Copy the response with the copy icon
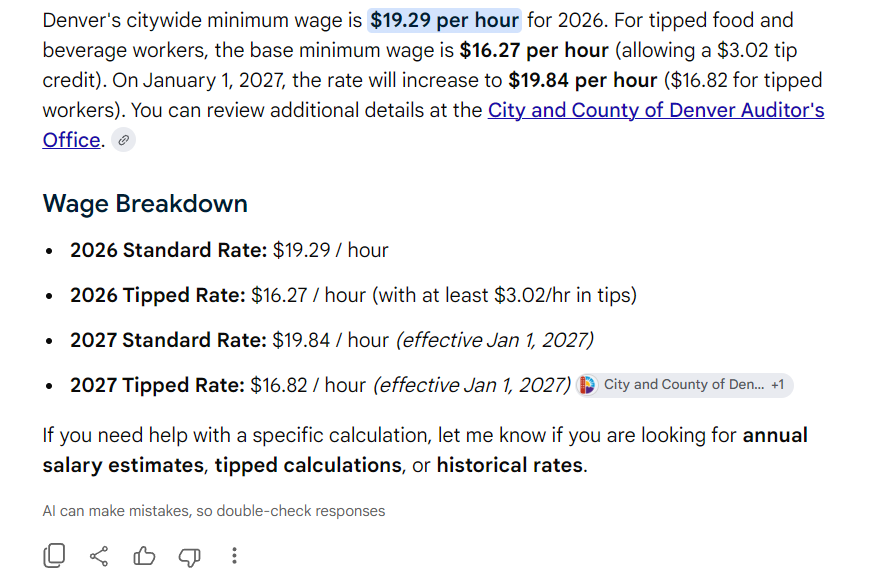Image resolution: width=880 pixels, height=579 pixels. click(x=54, y=555)
